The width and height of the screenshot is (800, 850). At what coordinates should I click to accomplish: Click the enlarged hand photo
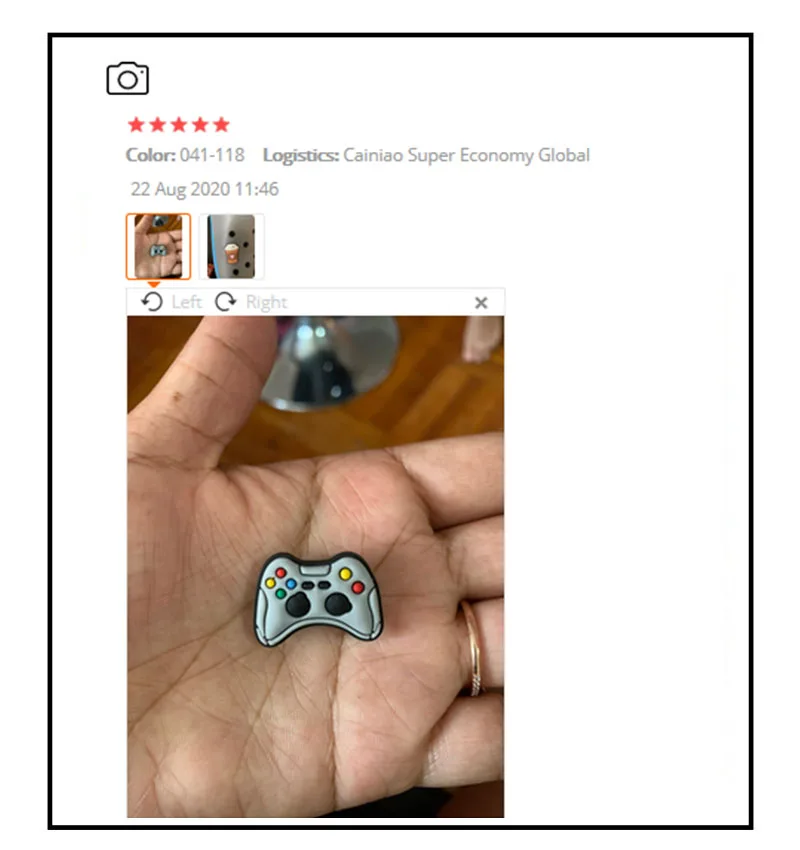315,566
